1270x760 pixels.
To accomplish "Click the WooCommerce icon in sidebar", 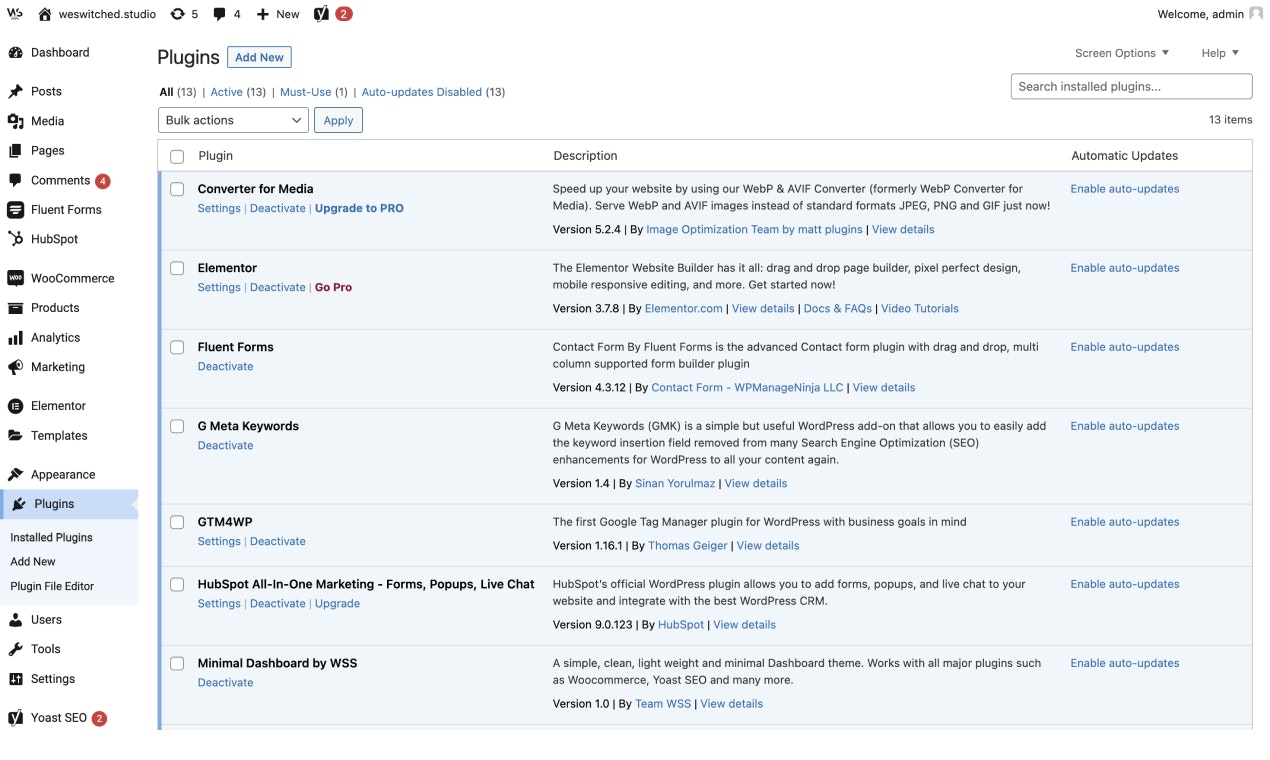I will 15,278.
